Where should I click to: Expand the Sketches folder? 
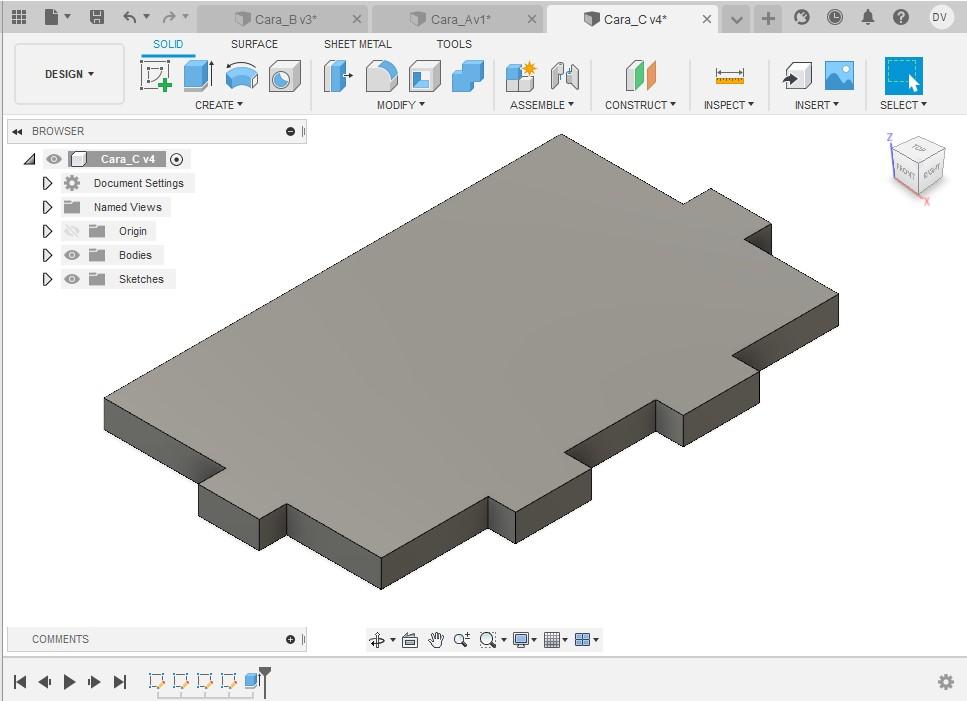47,279
